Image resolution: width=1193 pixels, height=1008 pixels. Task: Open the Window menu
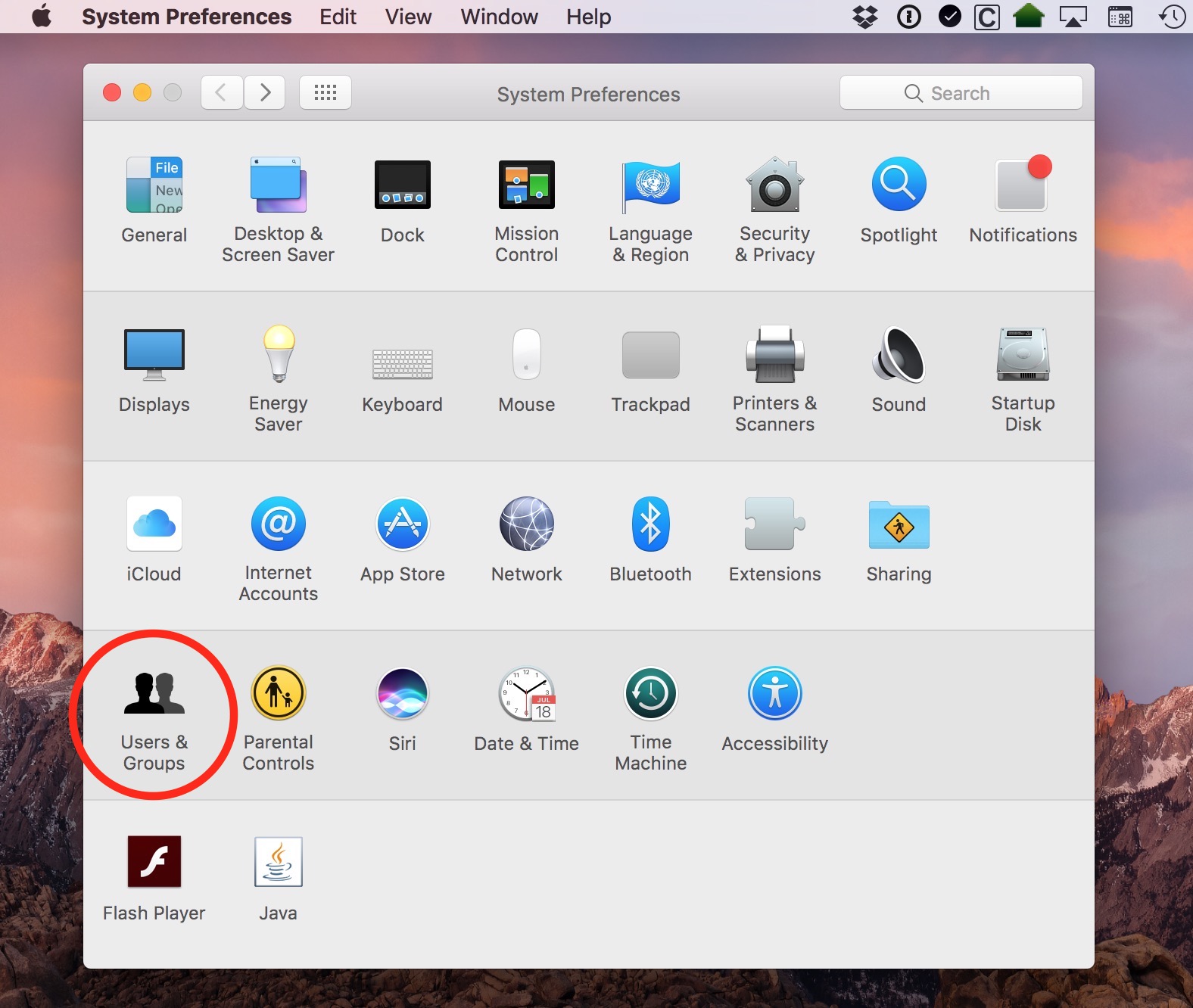point(500,17)
